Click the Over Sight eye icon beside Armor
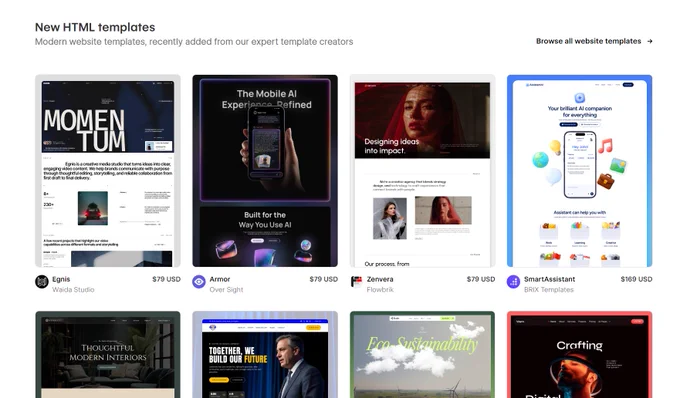Image resolution: width=680 pixels, height=398 pixels. pyautogui.click(x=199, y=282)
